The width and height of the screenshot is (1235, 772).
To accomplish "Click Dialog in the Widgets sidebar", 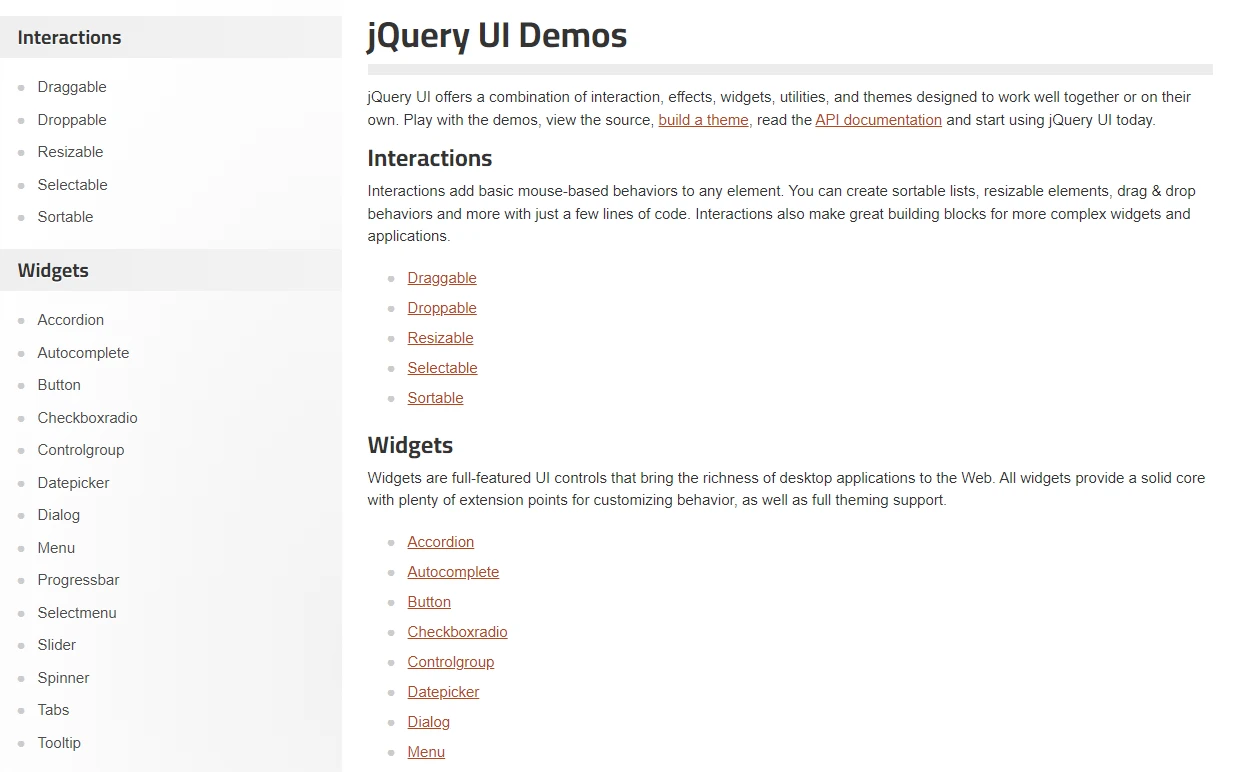I will (x=58, y=515).
